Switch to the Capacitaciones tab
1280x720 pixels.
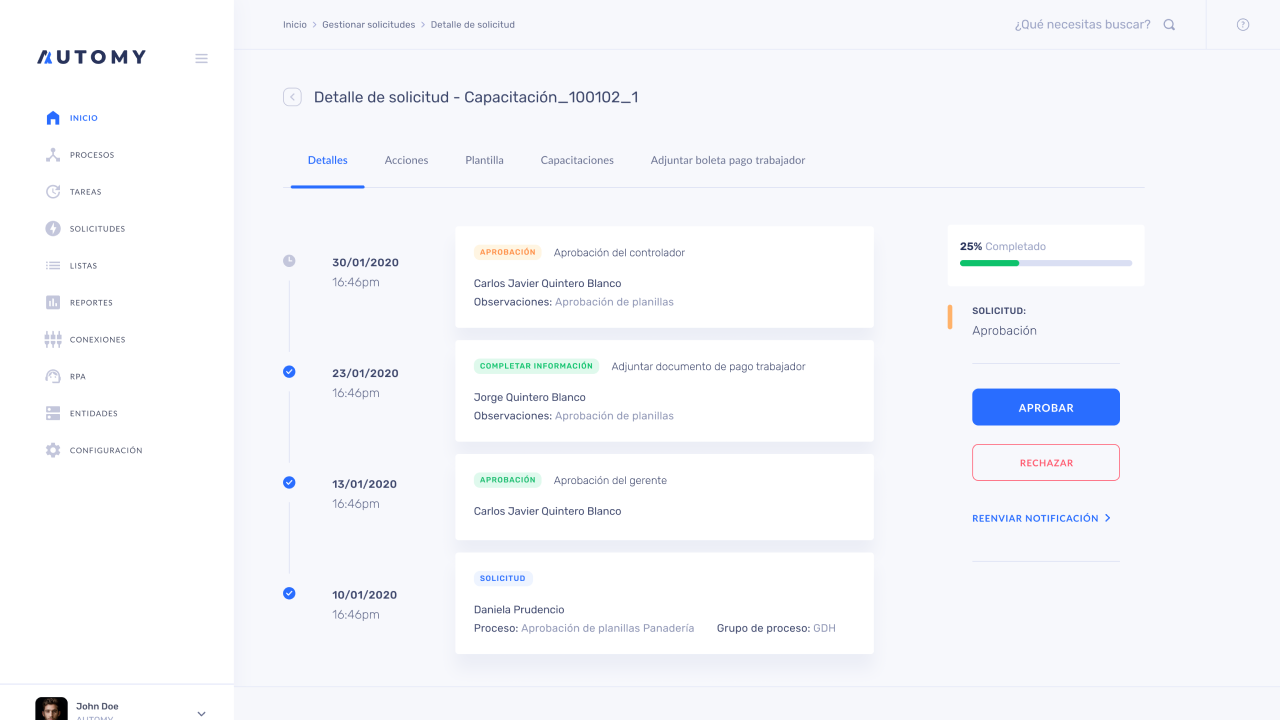point(576,160)
